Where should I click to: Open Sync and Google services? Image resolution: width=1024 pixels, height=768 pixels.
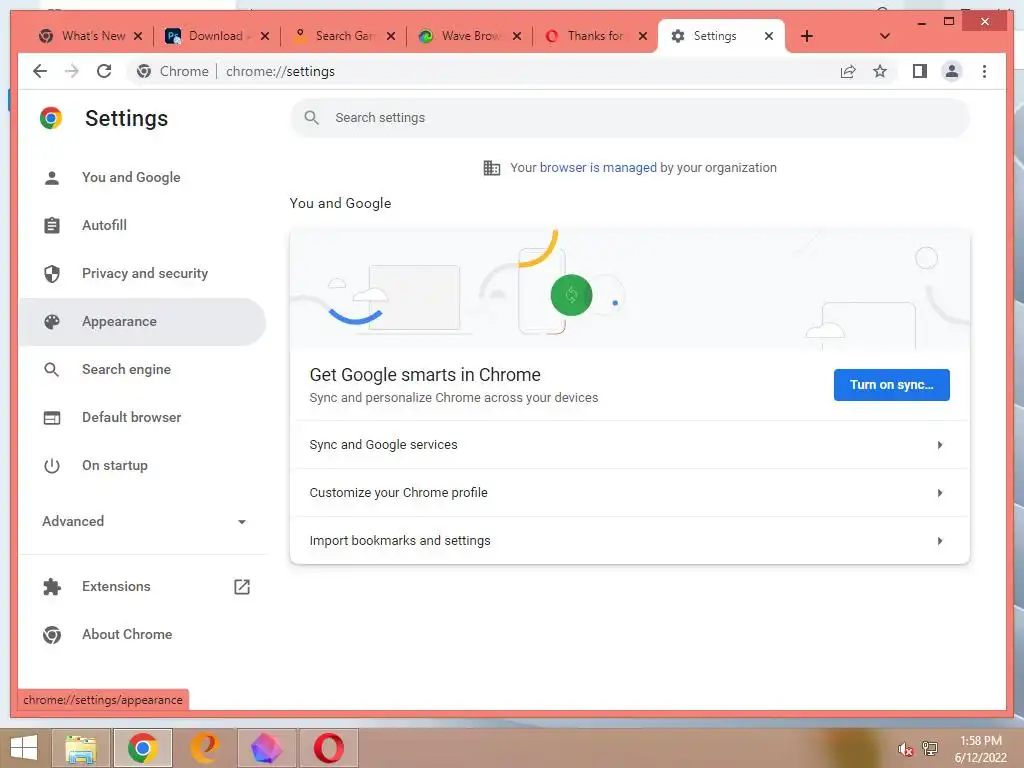630,445
